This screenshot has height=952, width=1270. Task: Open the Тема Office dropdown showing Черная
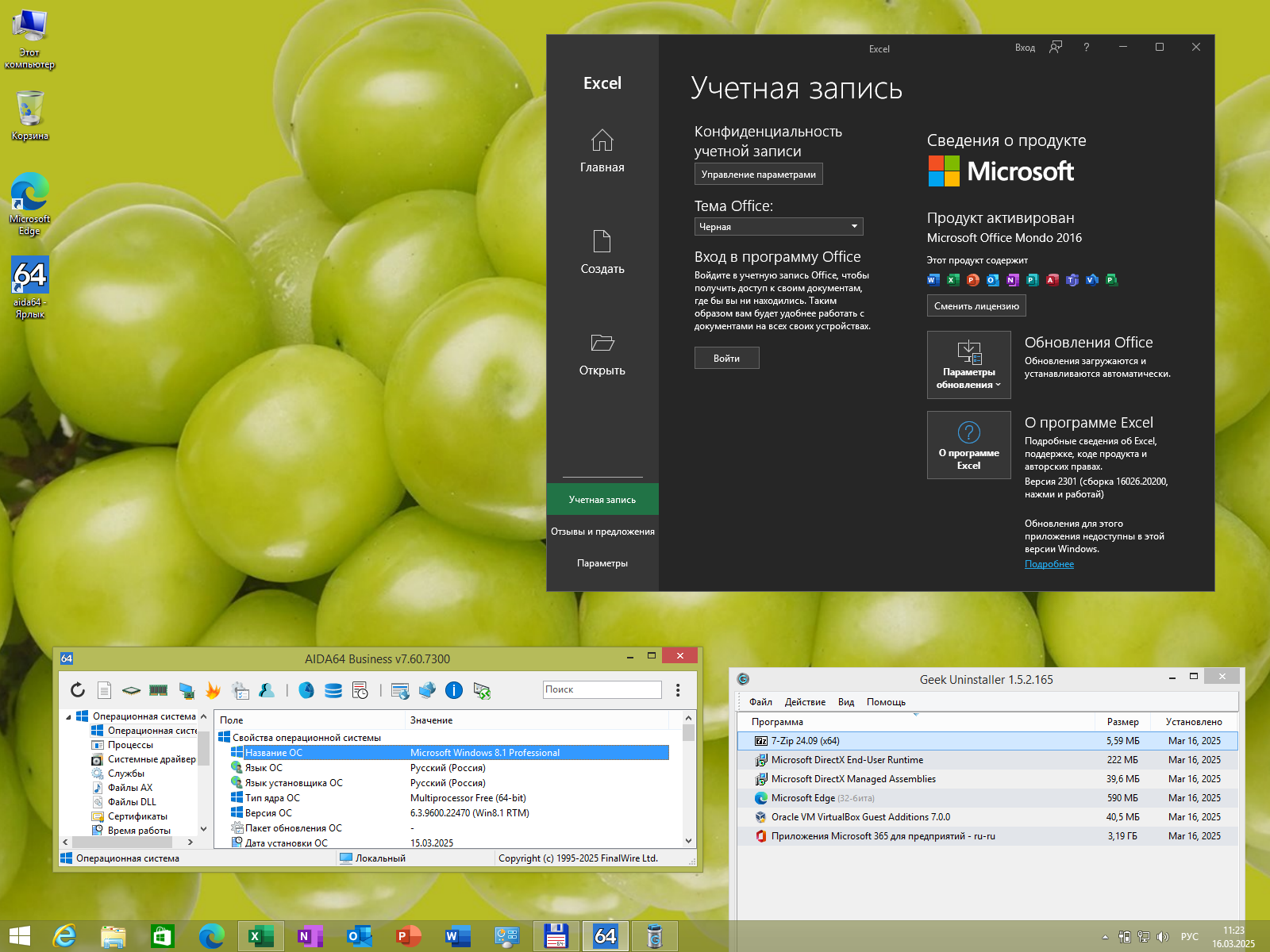tap(779, 227)
